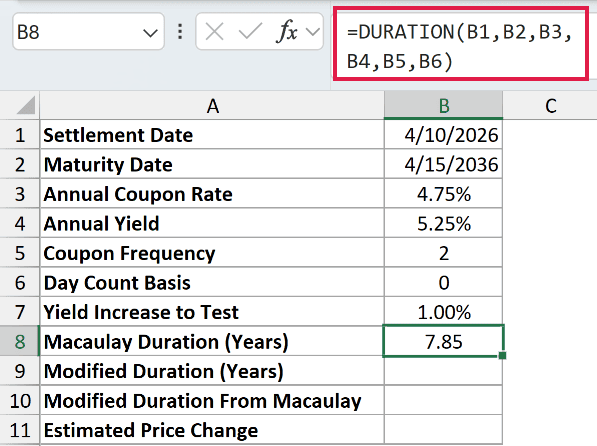Select row 1 header
This screenshot has height=446, width=597.
(x=20, y=135)
